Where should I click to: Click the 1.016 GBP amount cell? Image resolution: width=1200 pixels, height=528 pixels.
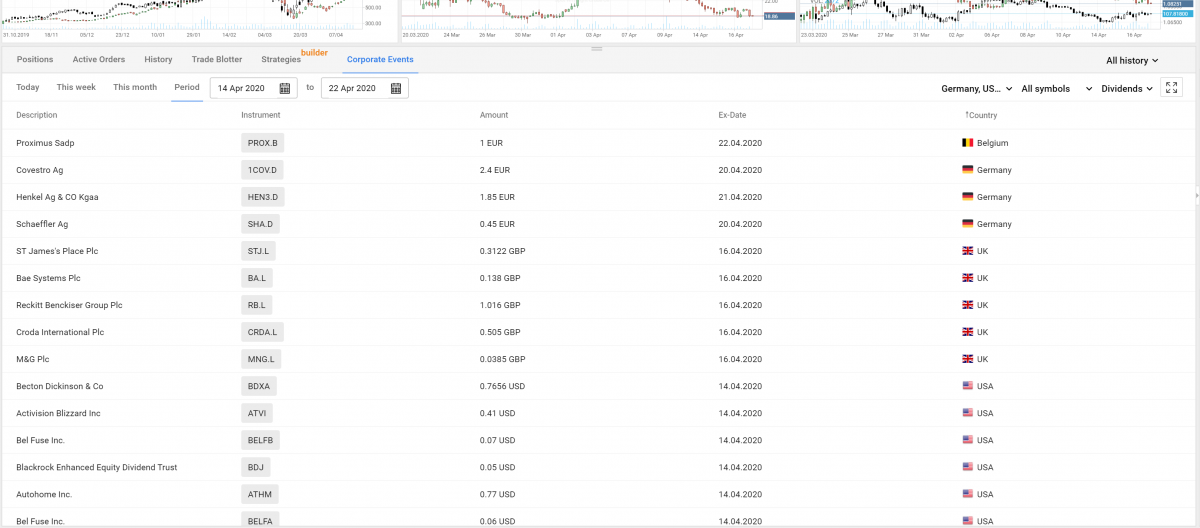coord(500,305)
